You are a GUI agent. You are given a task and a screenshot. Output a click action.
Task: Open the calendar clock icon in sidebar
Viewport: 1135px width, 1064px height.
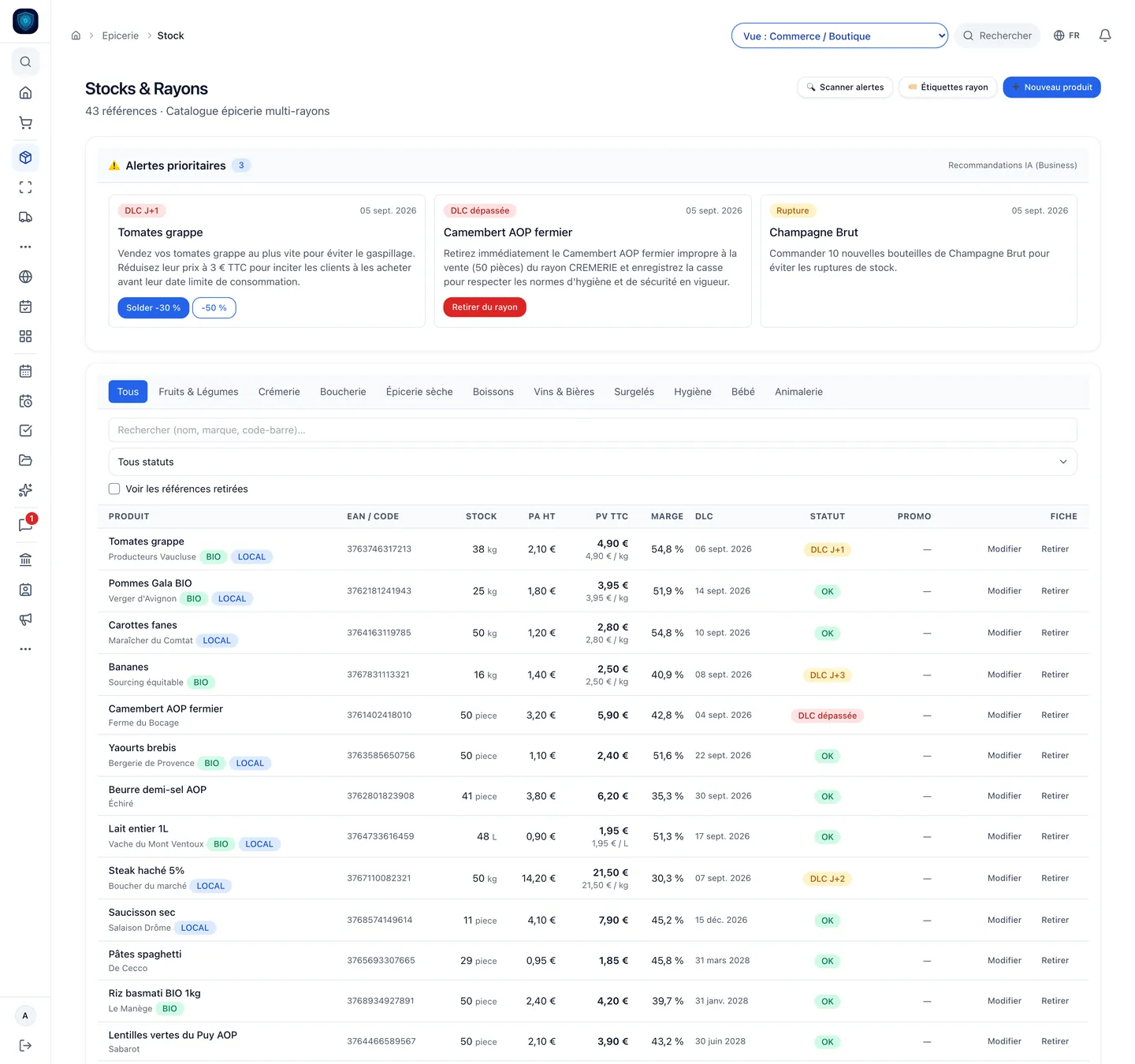tap(25, 401)
